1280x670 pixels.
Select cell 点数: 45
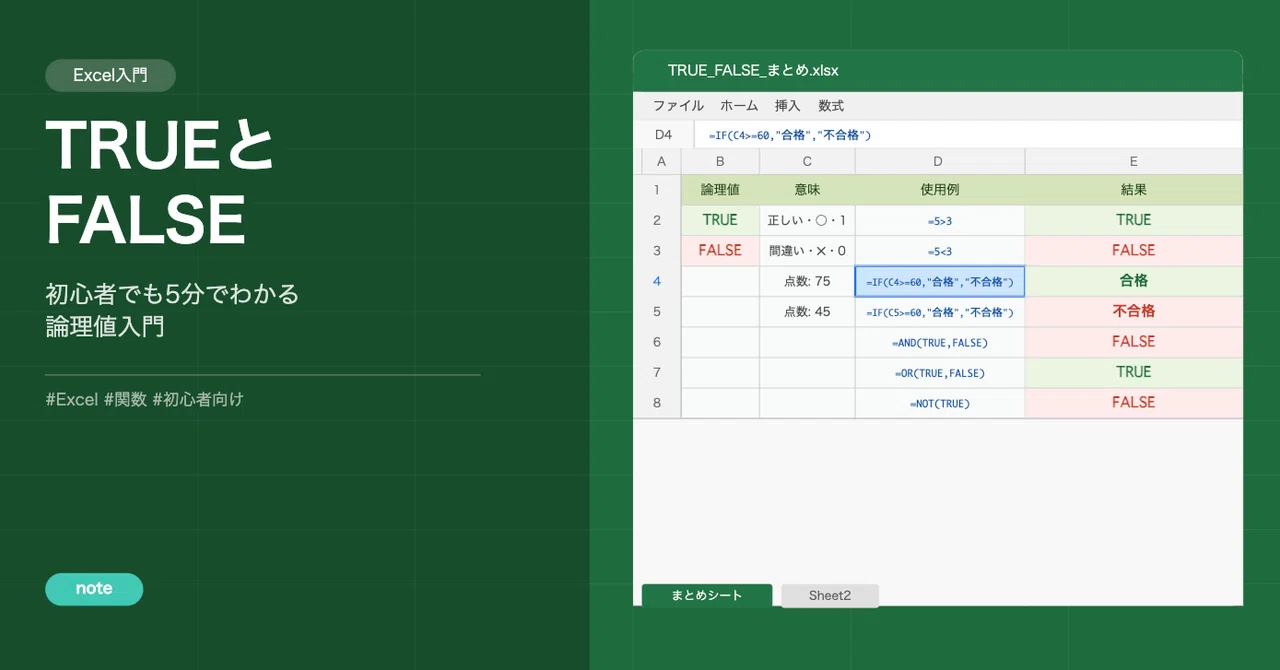click(807, 311)
